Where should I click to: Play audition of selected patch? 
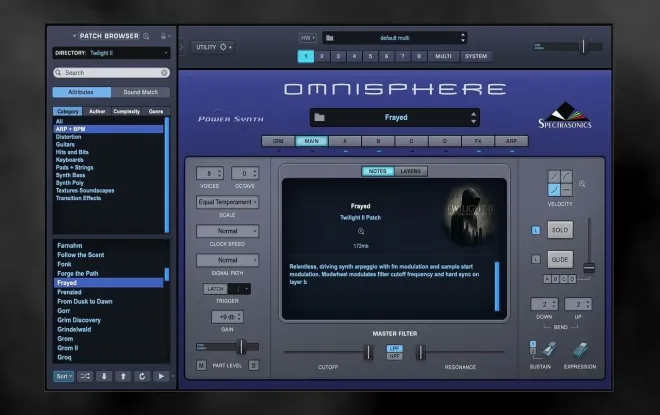pyautogui.click(x=161, y=376)
